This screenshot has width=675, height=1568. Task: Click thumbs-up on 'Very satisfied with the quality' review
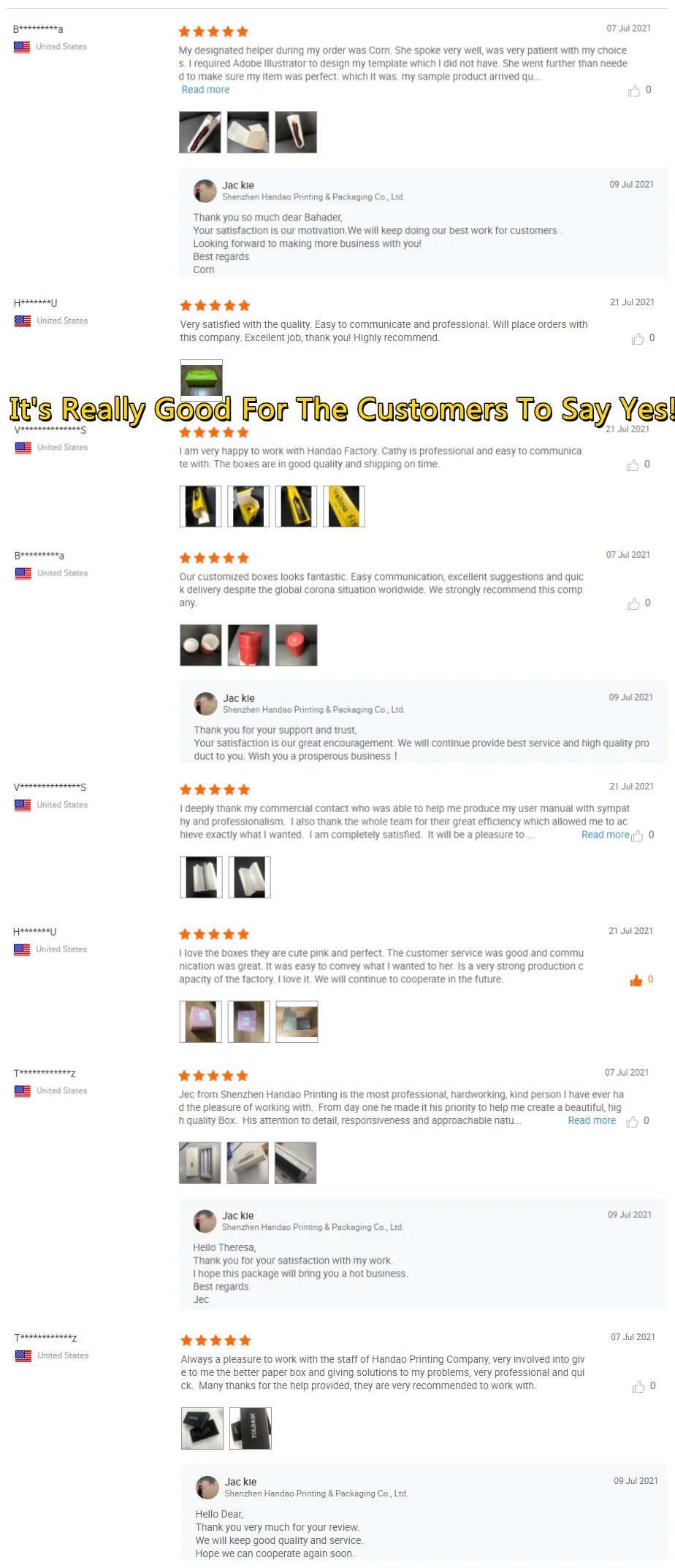(x=638, y=339)
